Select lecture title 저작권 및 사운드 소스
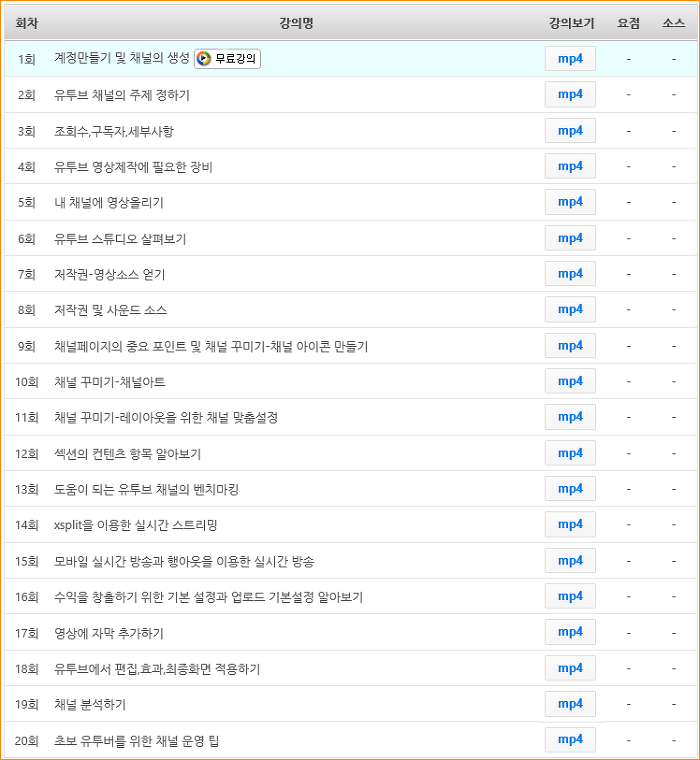This screenshot has width=700, height=760. (x=110, y=310)
